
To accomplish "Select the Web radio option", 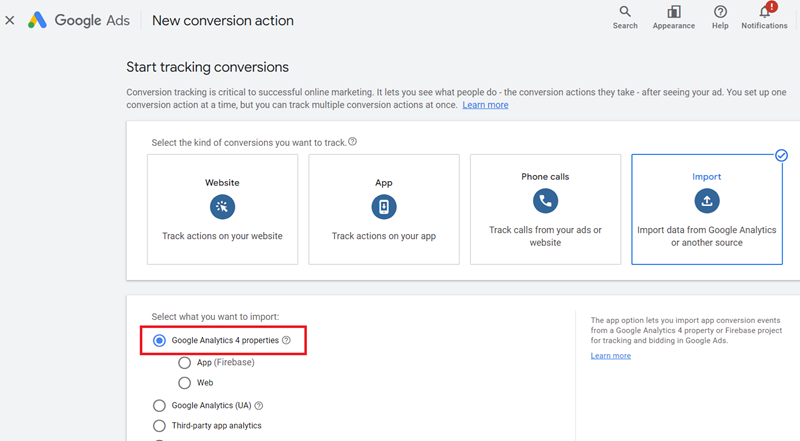I will (x=184, y=383).
